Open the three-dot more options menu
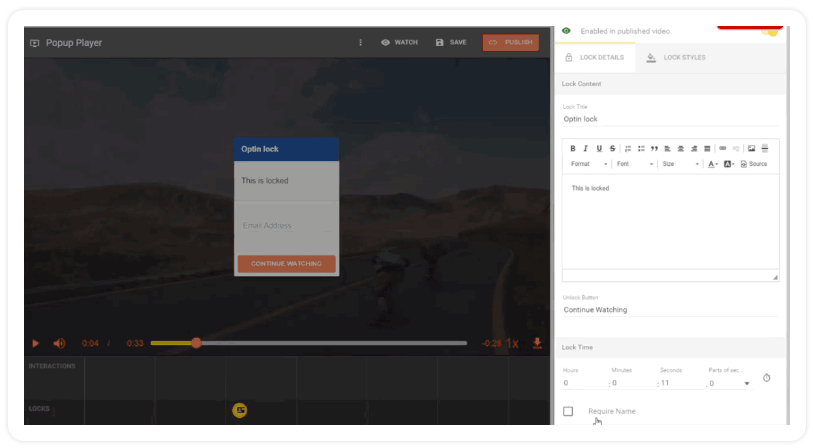This screenshot has height=448, width=813. 361,43
